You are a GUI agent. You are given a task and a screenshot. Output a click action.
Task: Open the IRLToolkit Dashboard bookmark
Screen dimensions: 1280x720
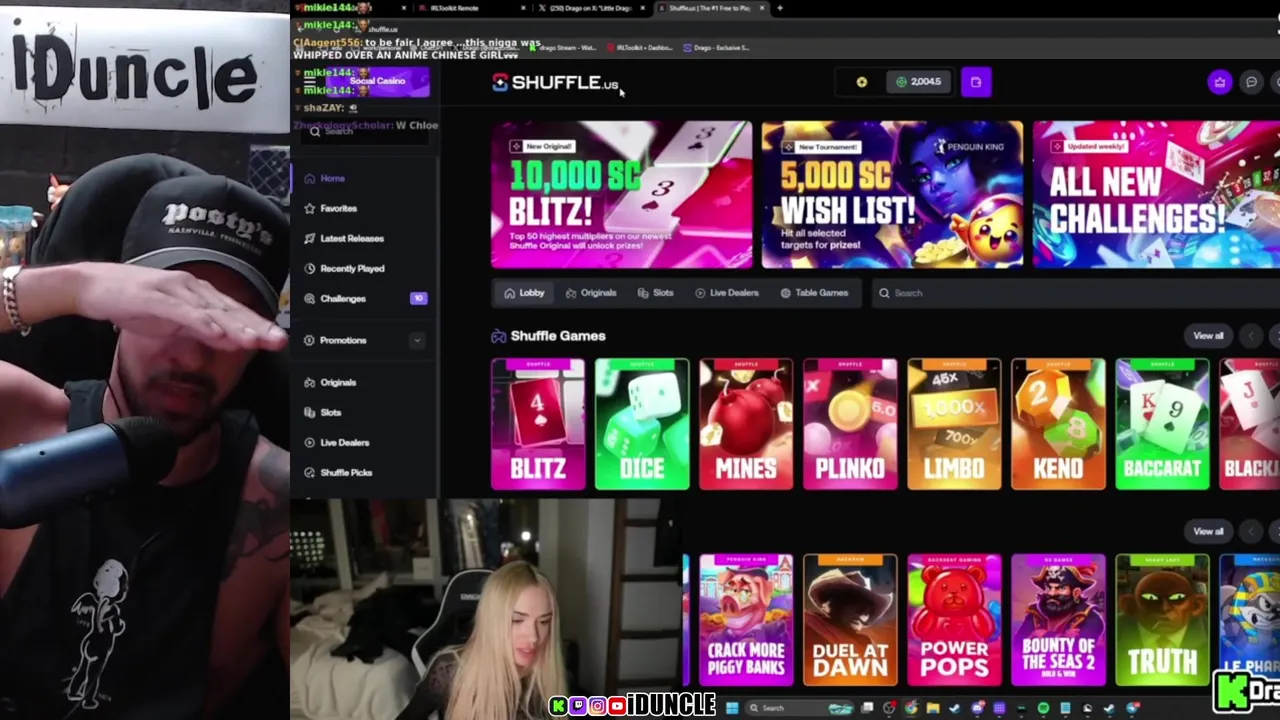click(640, 47)
